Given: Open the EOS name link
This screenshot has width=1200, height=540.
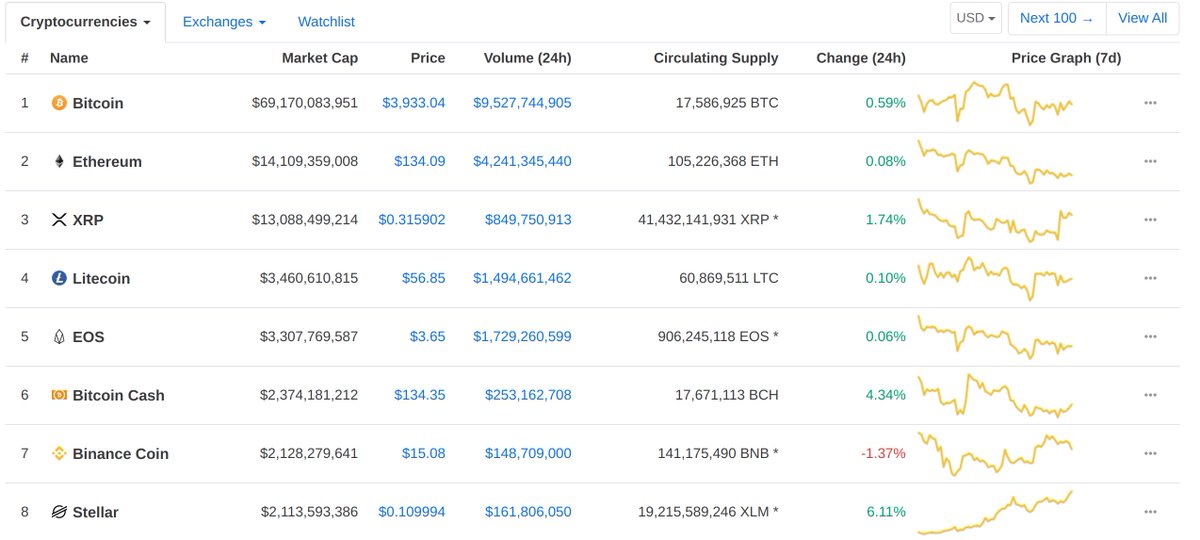Looking at the screenshot, I should coord(88,337).
